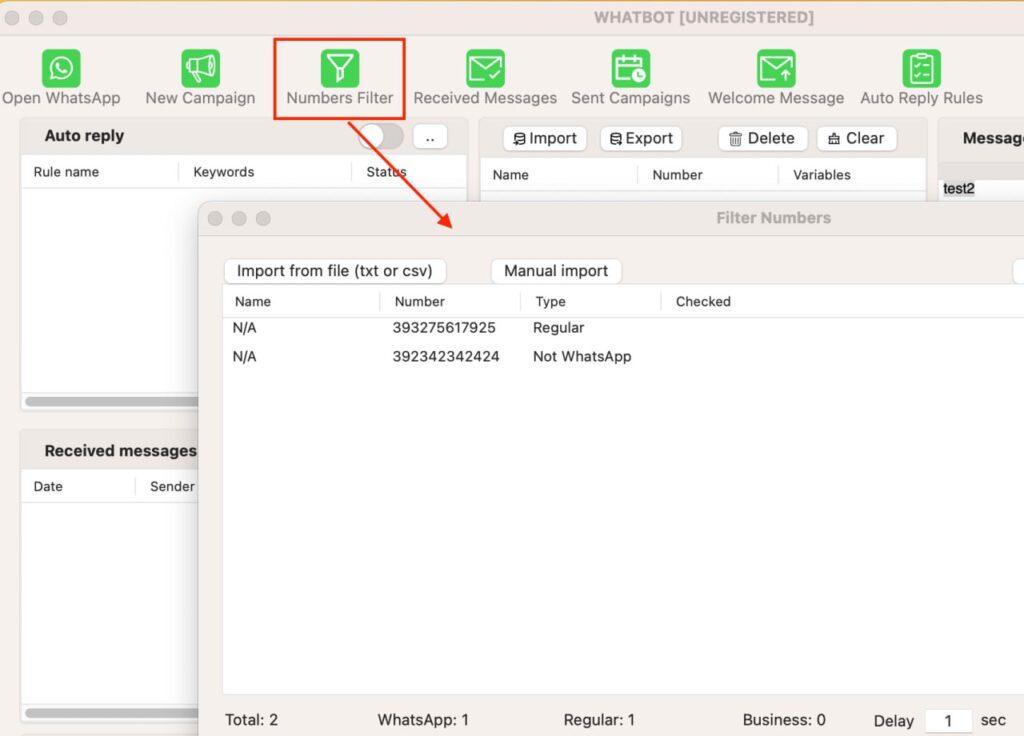
Task: Toggle the Auto reply switch
Action: click(381, 137)
